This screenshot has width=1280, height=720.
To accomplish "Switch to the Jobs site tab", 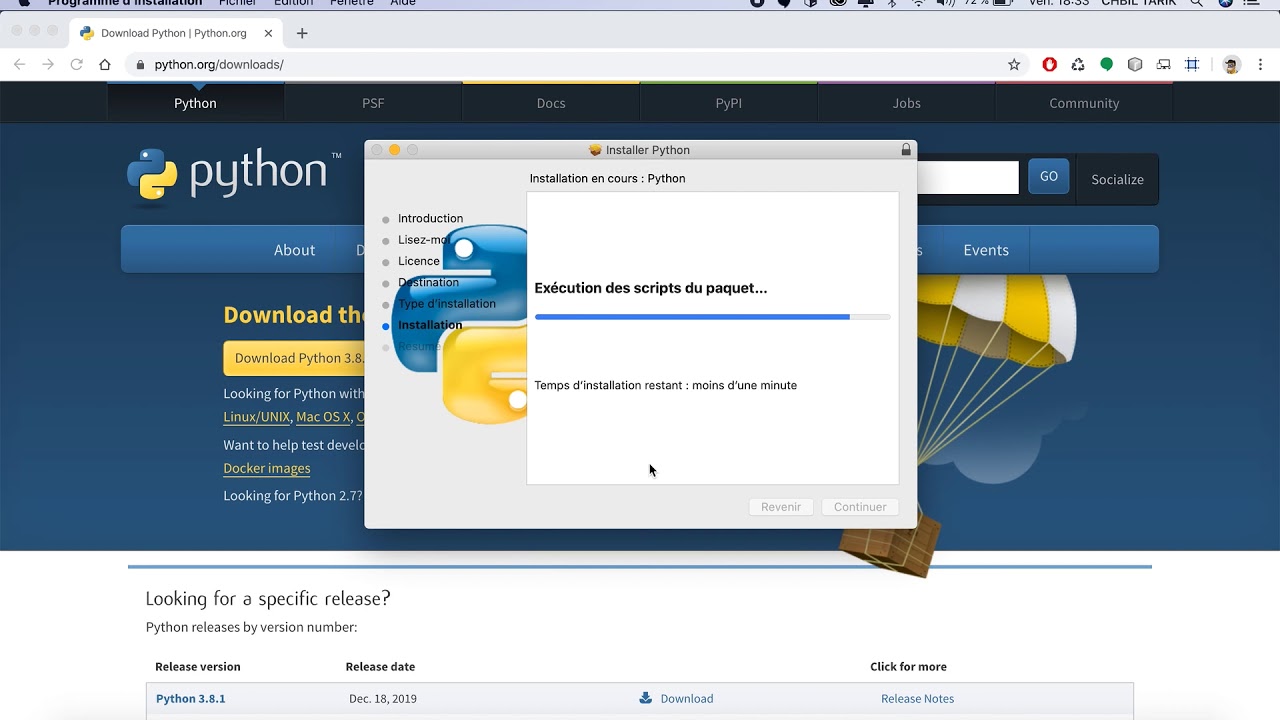I will (907, 103).
